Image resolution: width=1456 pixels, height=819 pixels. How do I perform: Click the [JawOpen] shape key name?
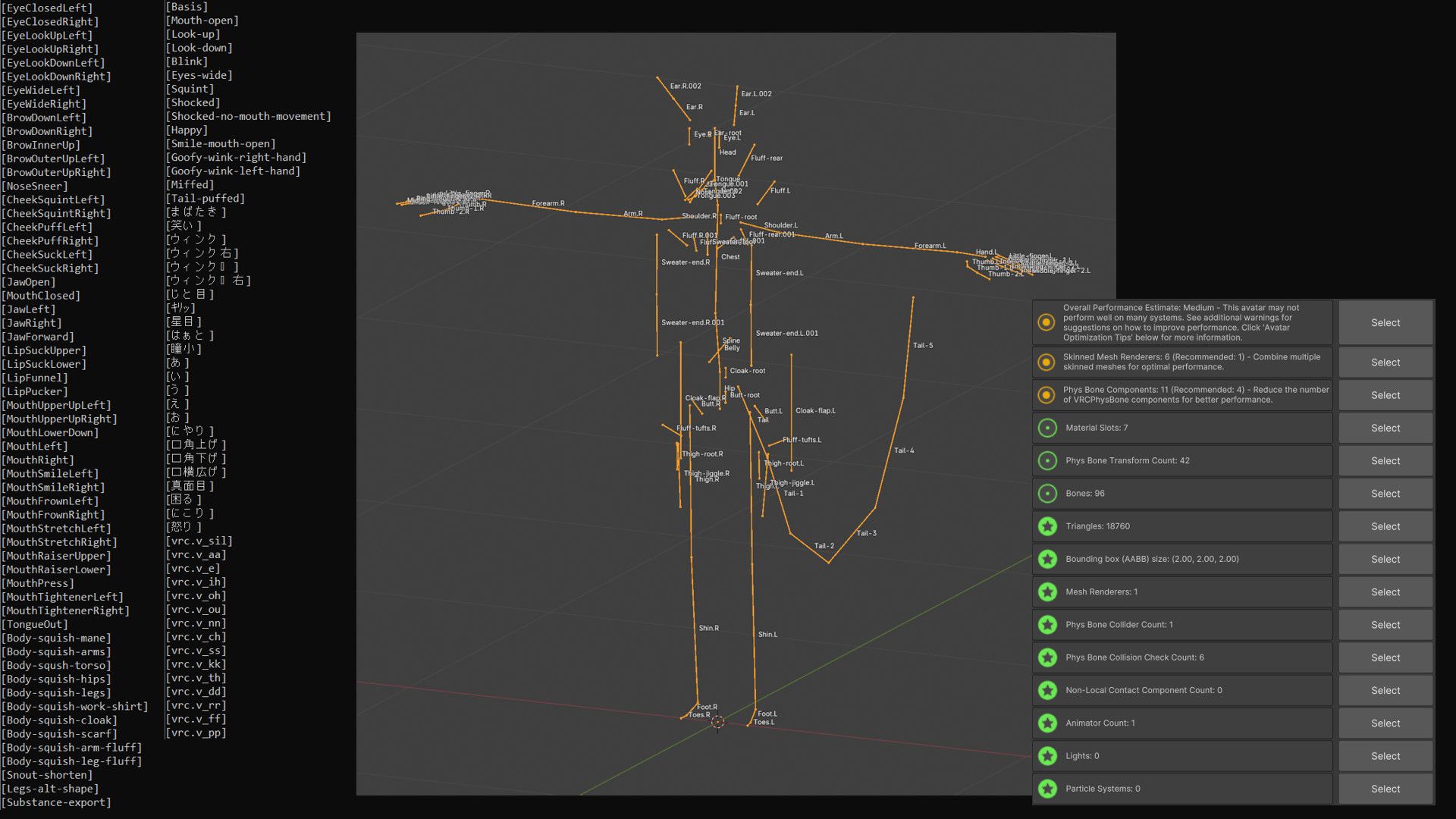click(x=29, y=282)
